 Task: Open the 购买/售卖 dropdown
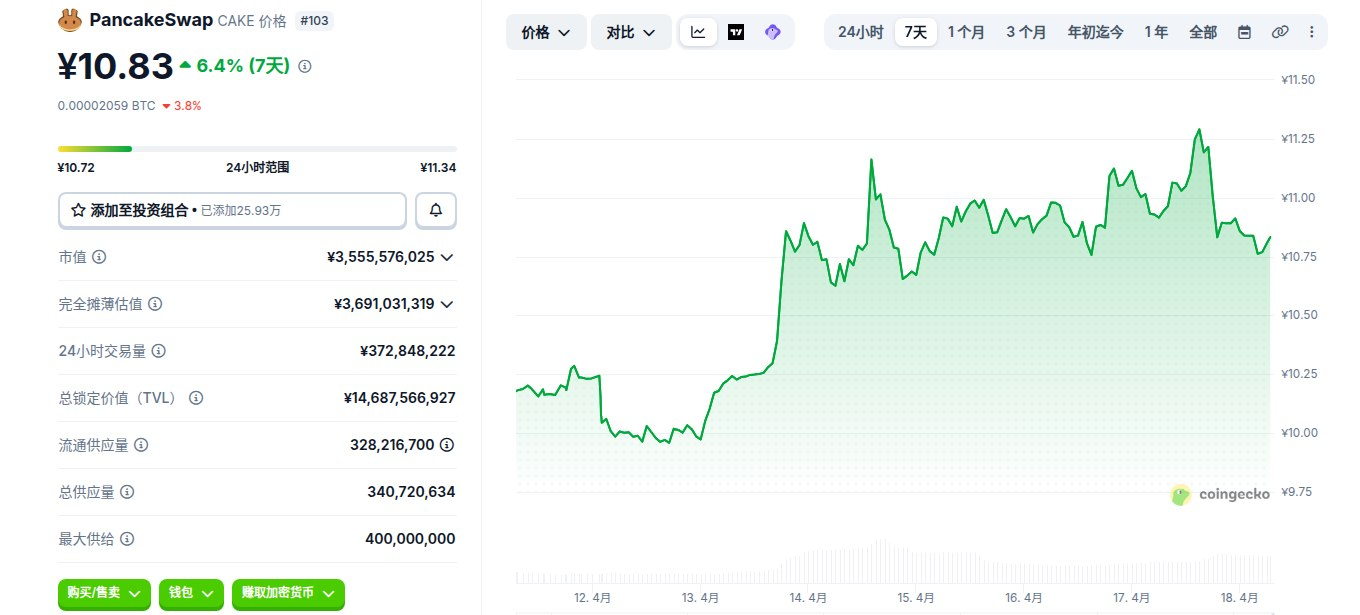pyautogui.click(x=104, y=593)
